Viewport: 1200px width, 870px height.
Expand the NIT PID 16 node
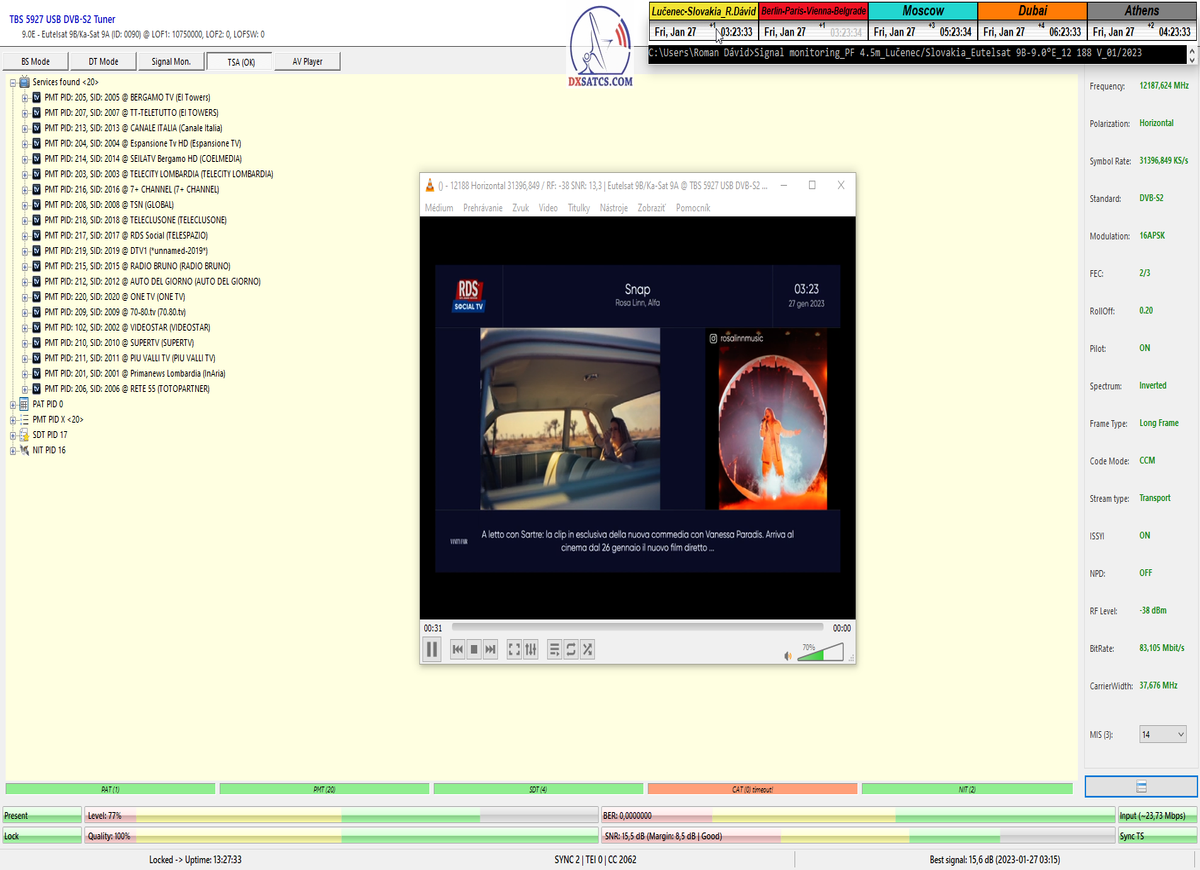[13, 451]
